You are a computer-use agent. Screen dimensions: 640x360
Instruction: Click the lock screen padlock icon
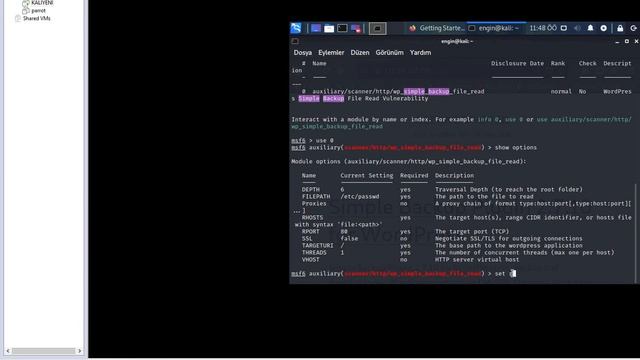(620, 28)
